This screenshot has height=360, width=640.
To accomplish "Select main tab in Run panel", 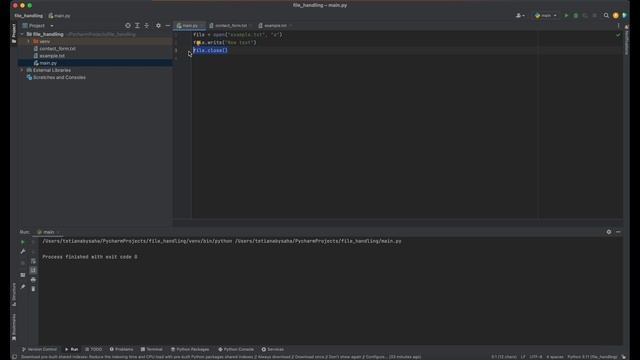I will [x=49, y=232].
